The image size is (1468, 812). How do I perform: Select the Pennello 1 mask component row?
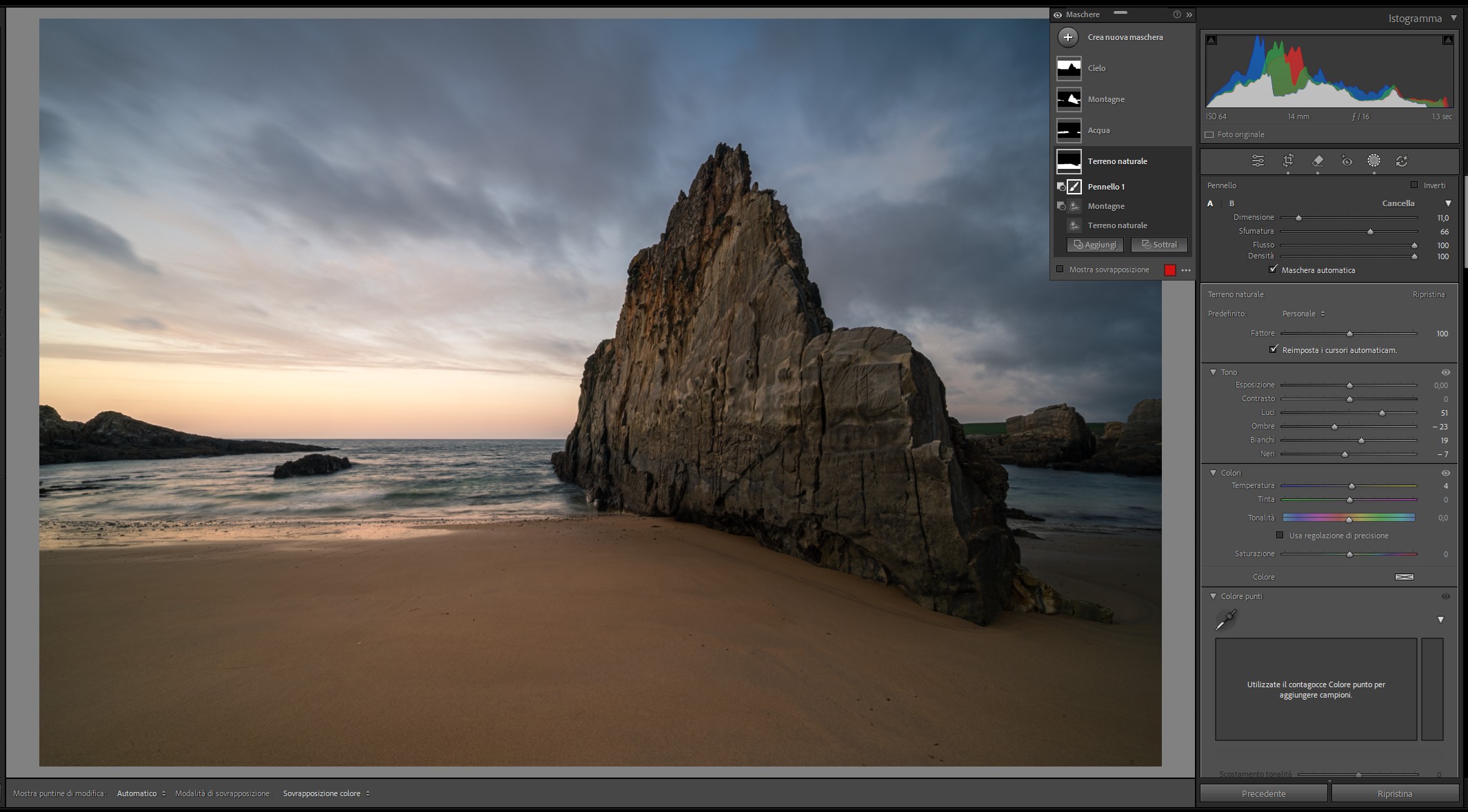[x=1123, y=187]
